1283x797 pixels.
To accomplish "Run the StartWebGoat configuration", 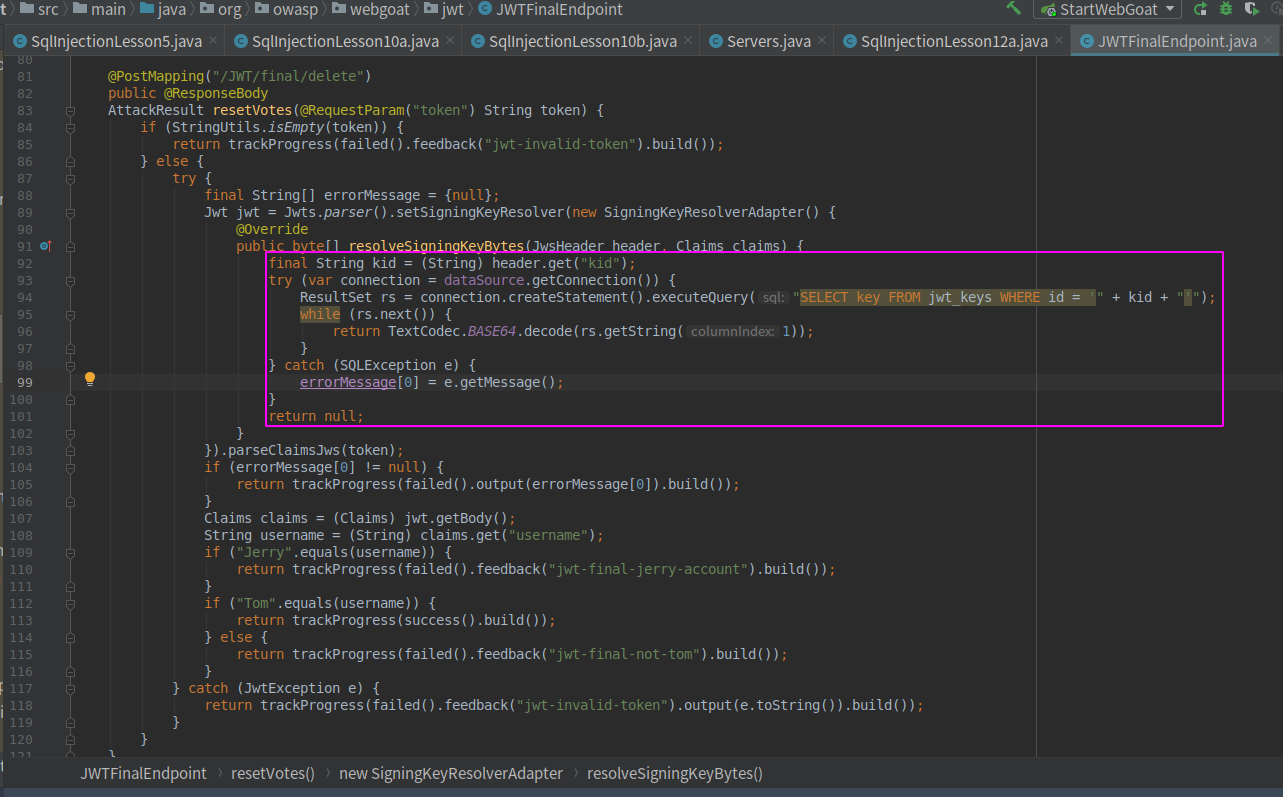I will pyautogui.click(x=1200, y=9).
